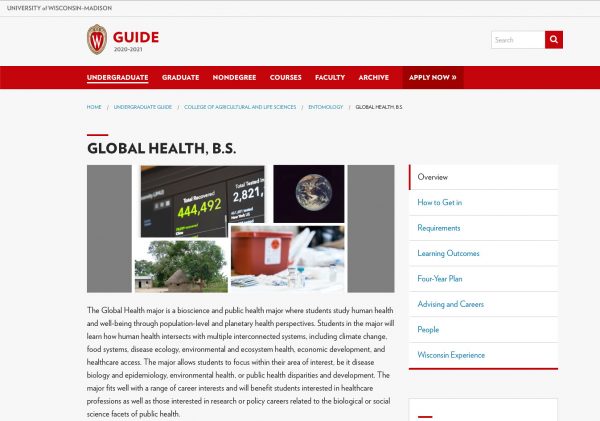Open the Faculty navigation item
Screen dimensions: 600x421
coord(330,77)
